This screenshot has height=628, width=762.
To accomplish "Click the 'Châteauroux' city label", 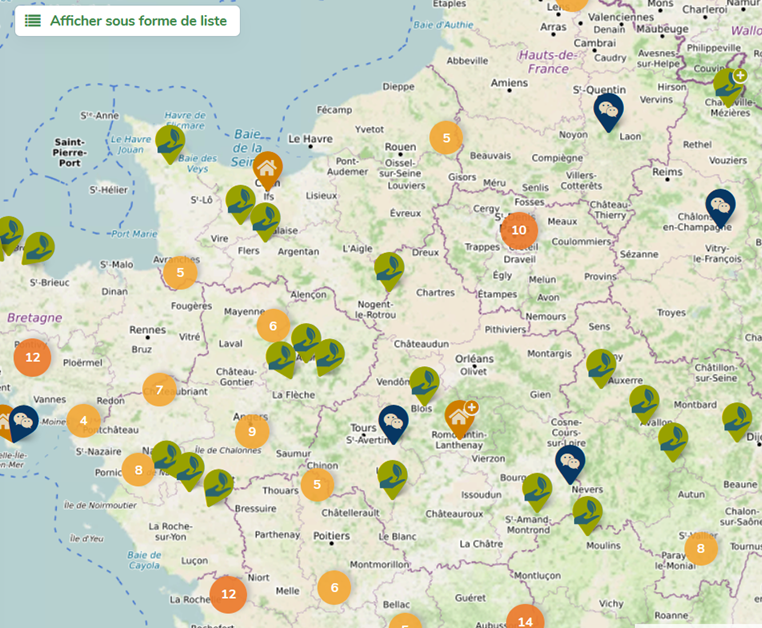I will coord(454,514).
